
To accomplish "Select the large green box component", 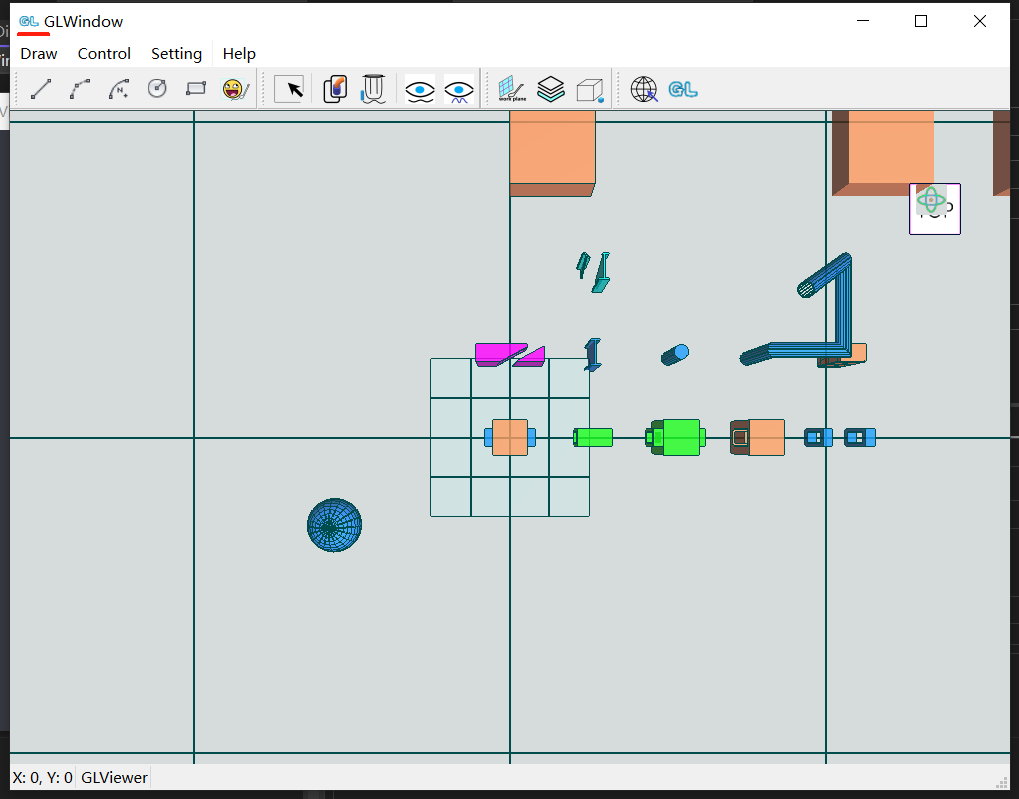I will coord(676,438).
